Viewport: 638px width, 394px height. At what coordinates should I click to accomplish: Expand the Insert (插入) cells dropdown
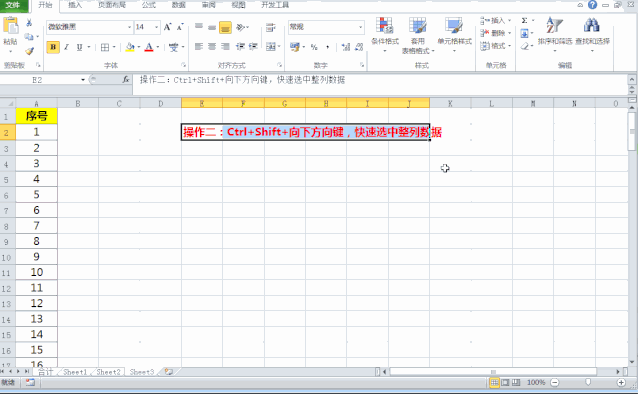pos(509,20)
